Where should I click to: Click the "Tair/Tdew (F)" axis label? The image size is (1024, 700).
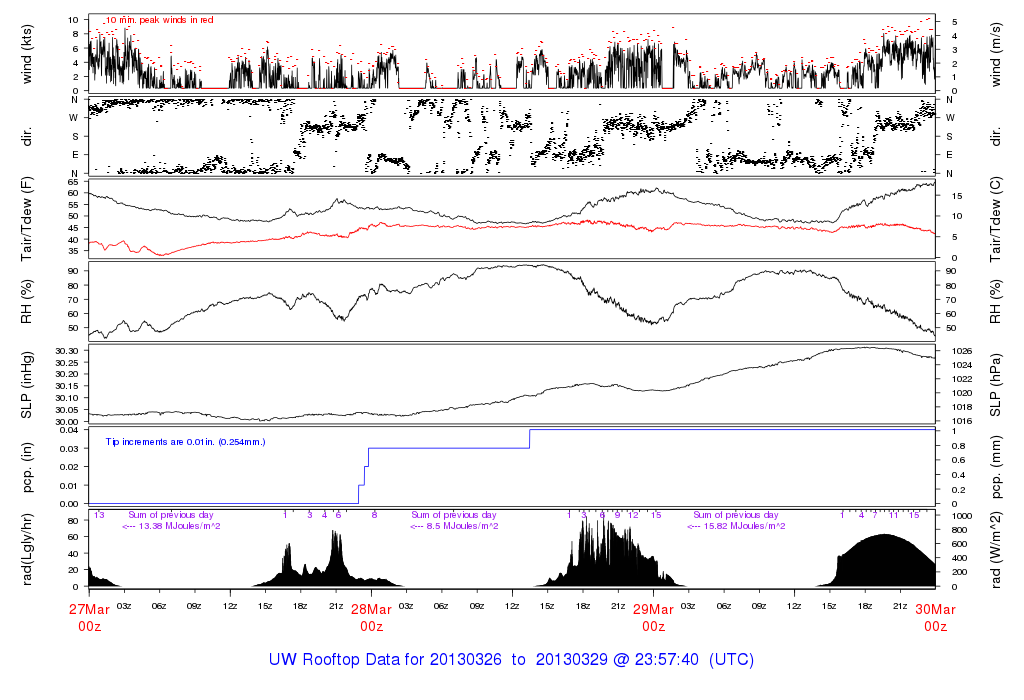point(27,219)
